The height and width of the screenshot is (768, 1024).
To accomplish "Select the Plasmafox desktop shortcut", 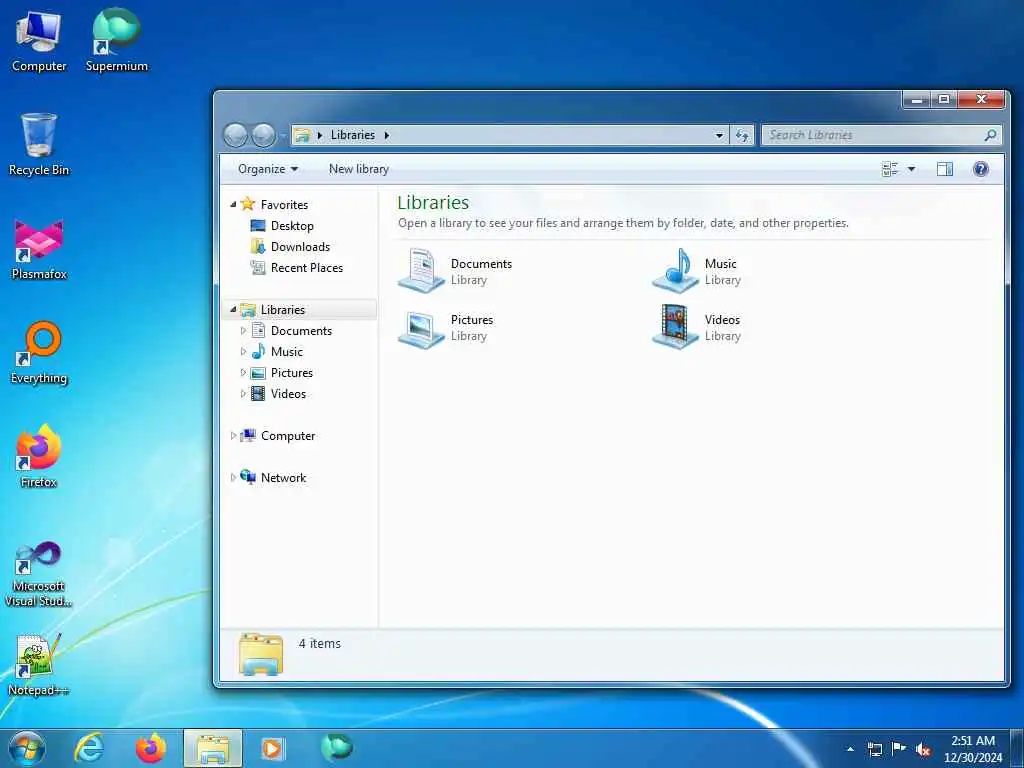I will click(39, 249).
